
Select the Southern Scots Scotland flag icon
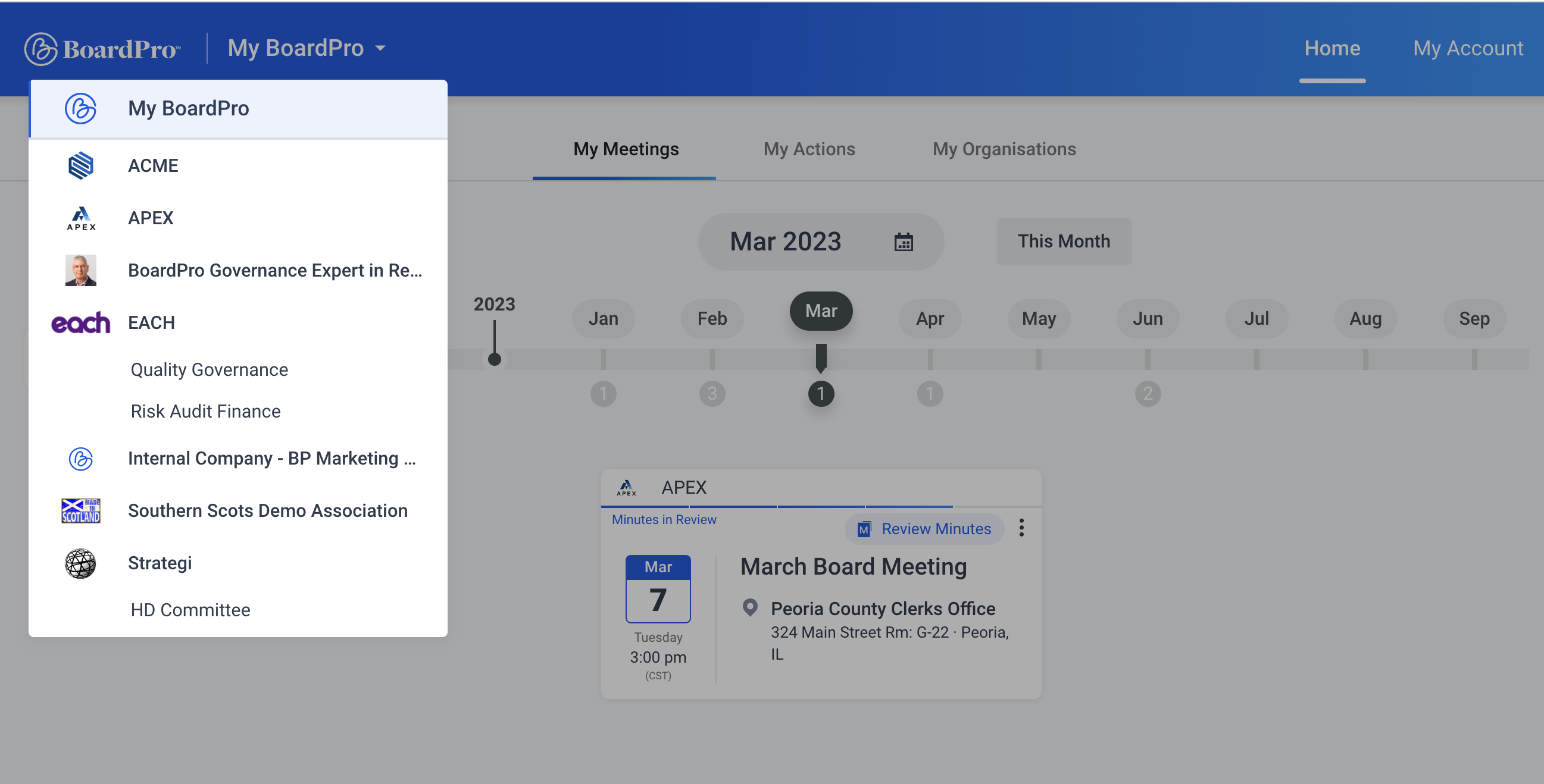tap(81, 511)
